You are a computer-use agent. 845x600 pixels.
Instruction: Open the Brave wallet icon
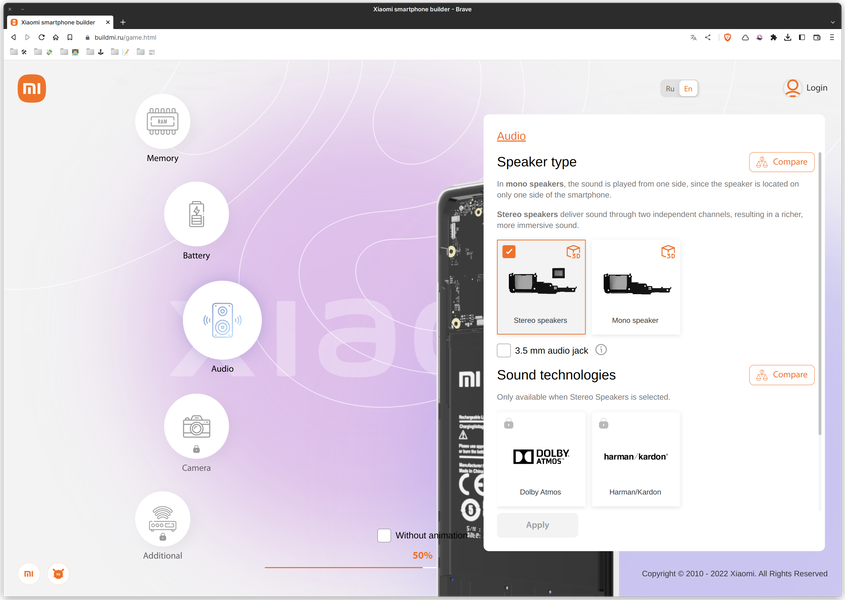click(817, 37)
